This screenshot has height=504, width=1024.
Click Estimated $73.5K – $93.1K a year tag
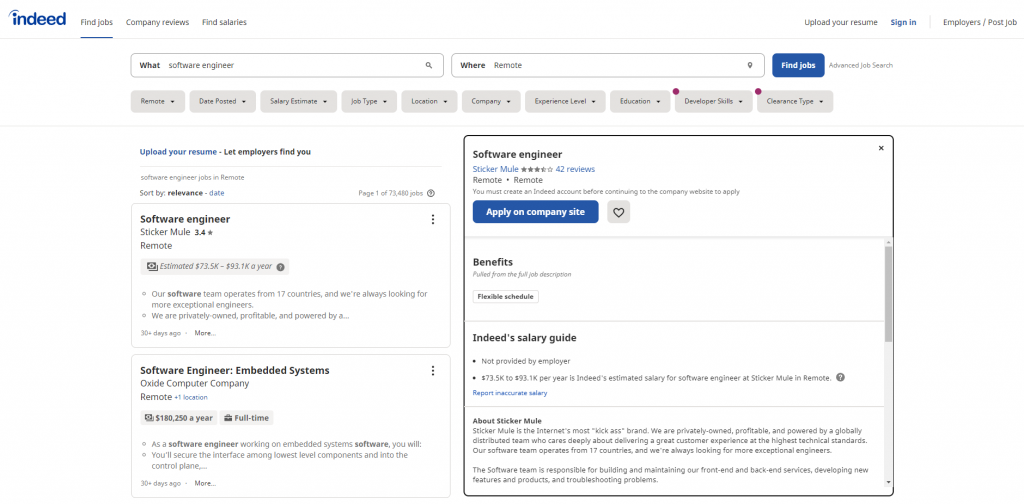(214, 267)
